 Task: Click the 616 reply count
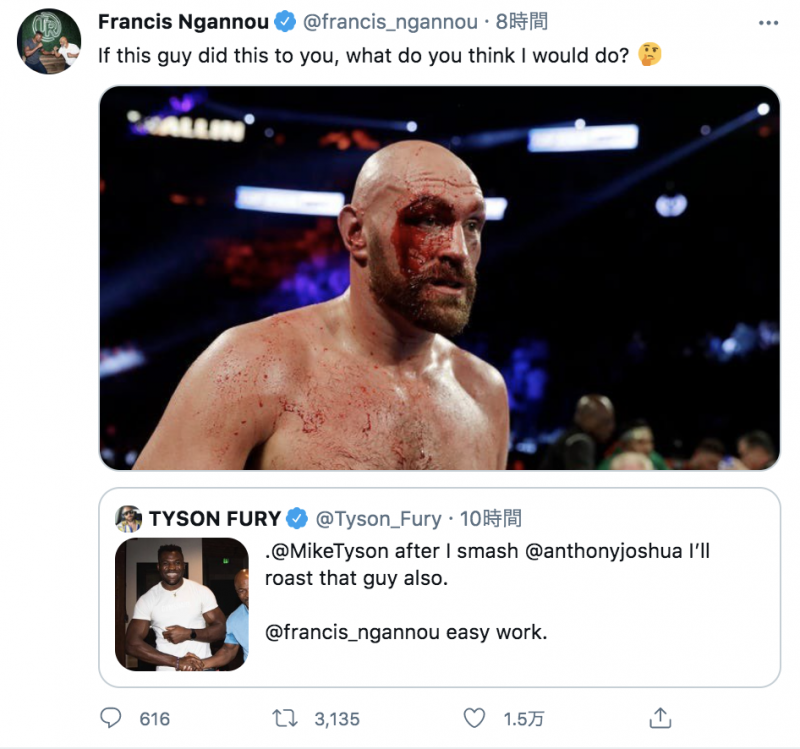[155, 718]
